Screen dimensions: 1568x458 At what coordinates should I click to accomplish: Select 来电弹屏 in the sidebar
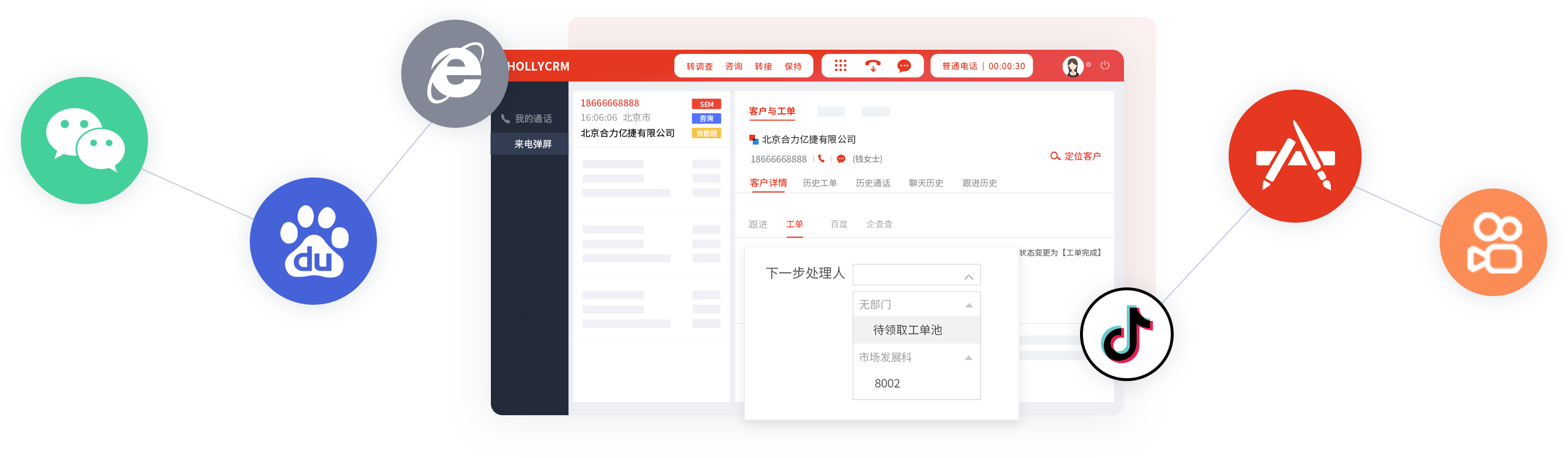[x=530, y=145]
